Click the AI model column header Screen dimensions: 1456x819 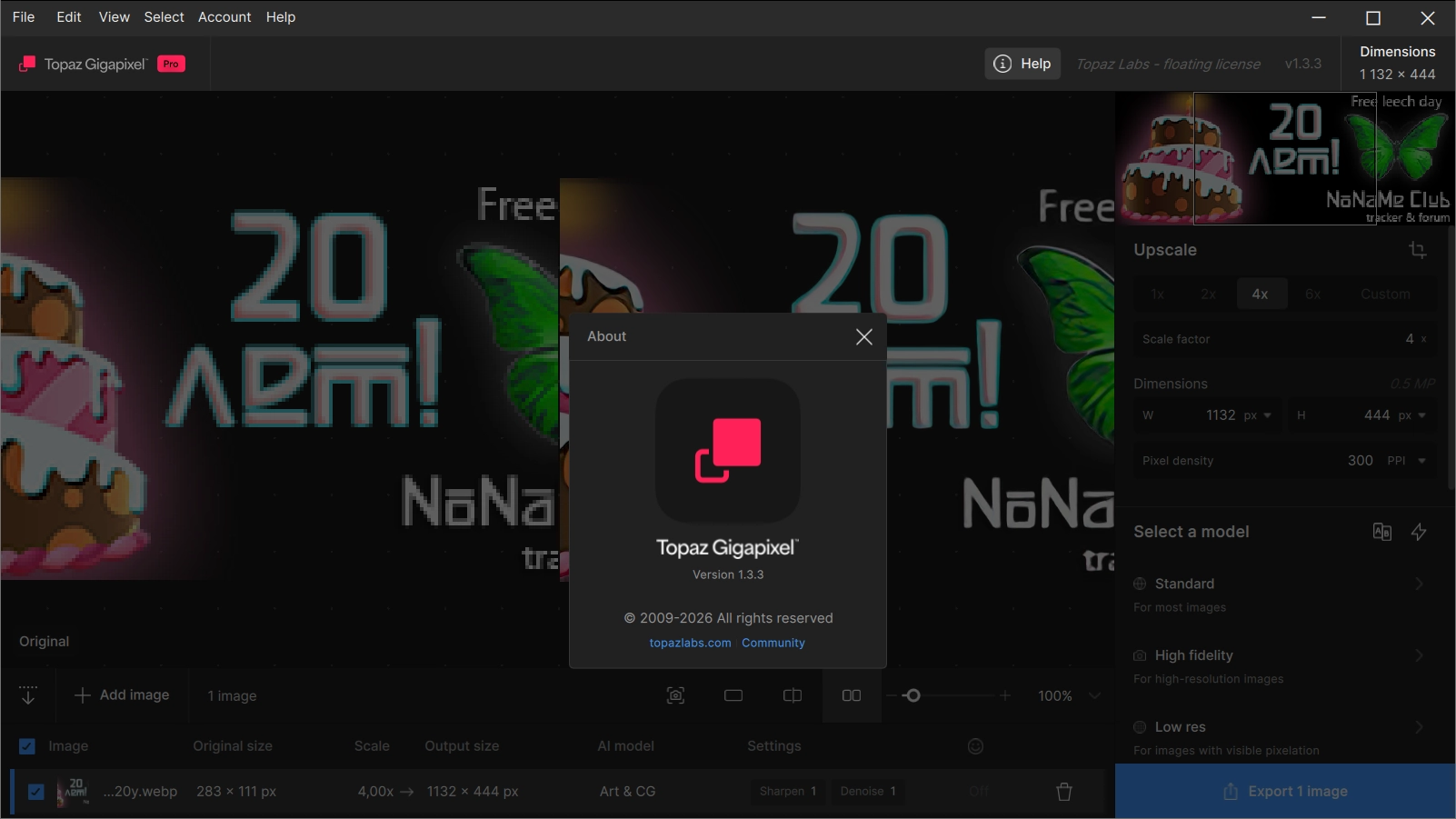click(x=626, y=746)
